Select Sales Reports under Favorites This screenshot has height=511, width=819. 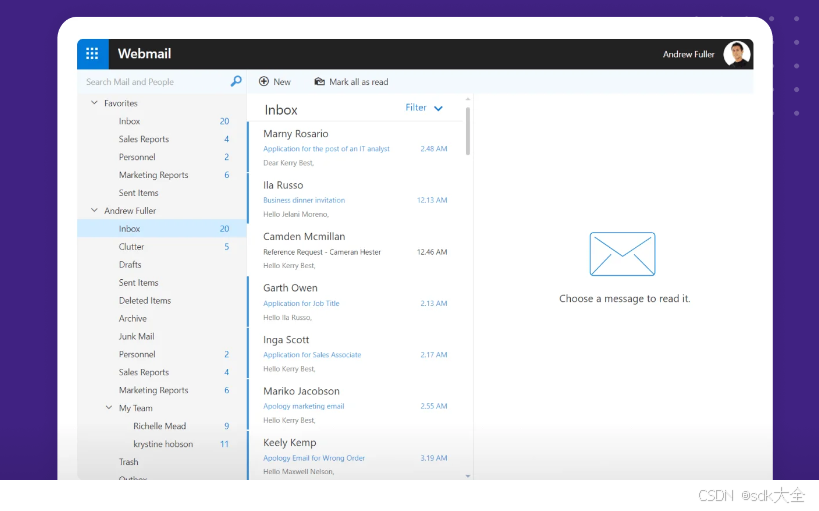click(x=162, y=139)
